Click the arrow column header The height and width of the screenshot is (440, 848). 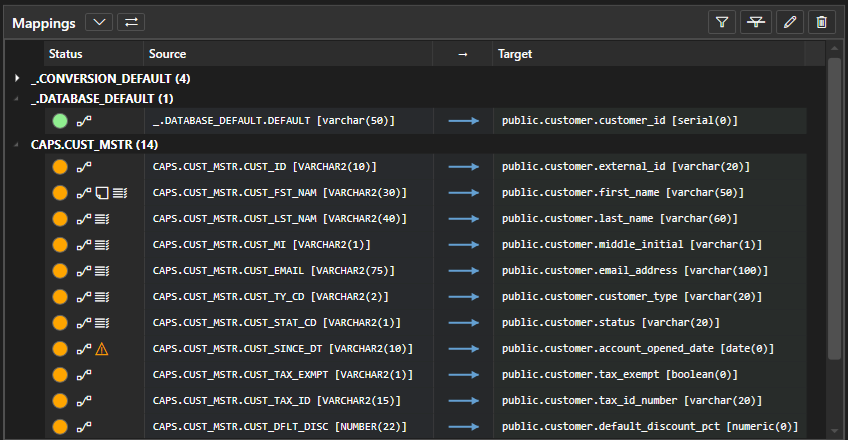point(462,54)
